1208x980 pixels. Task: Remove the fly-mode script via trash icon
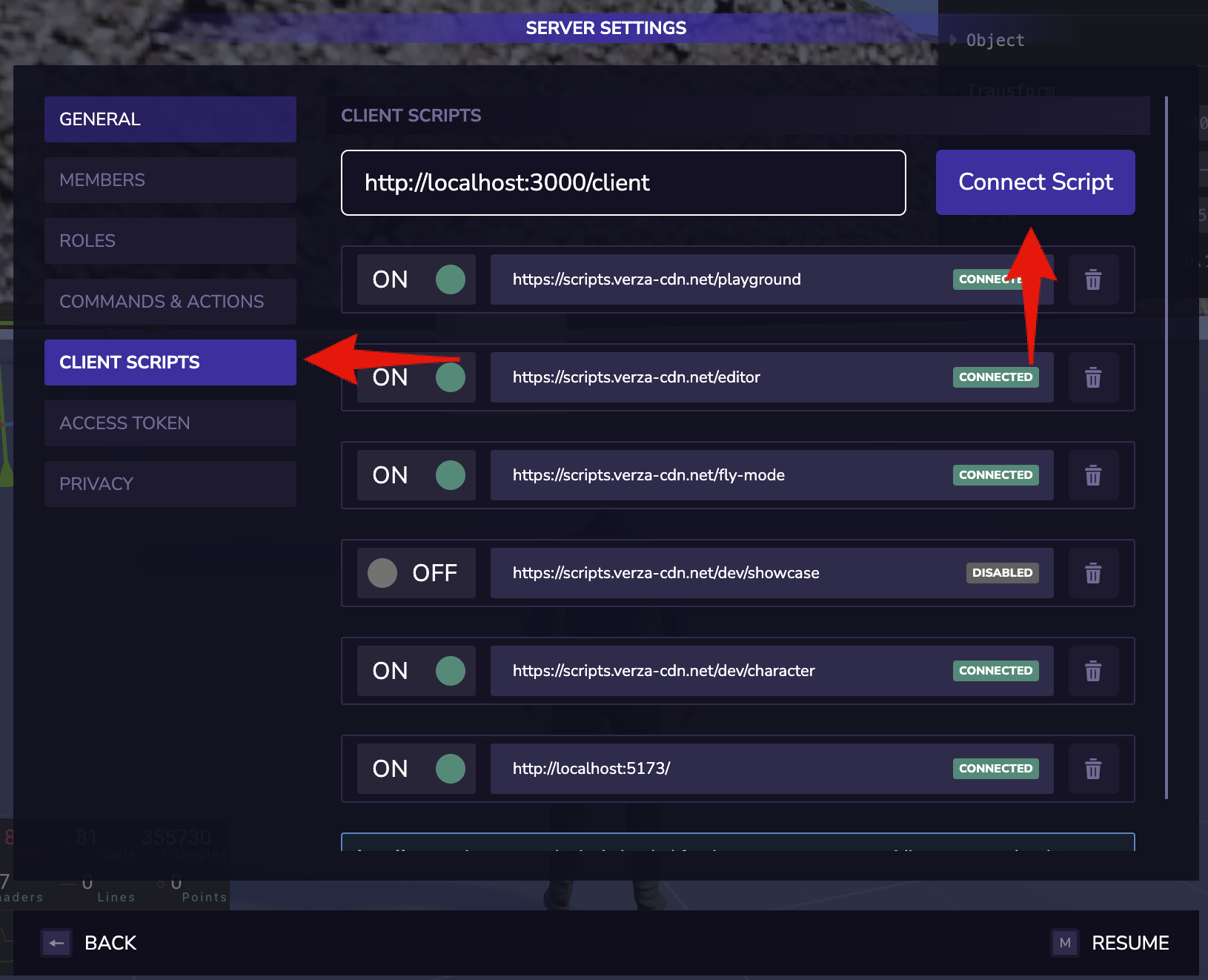point(1093,475)
